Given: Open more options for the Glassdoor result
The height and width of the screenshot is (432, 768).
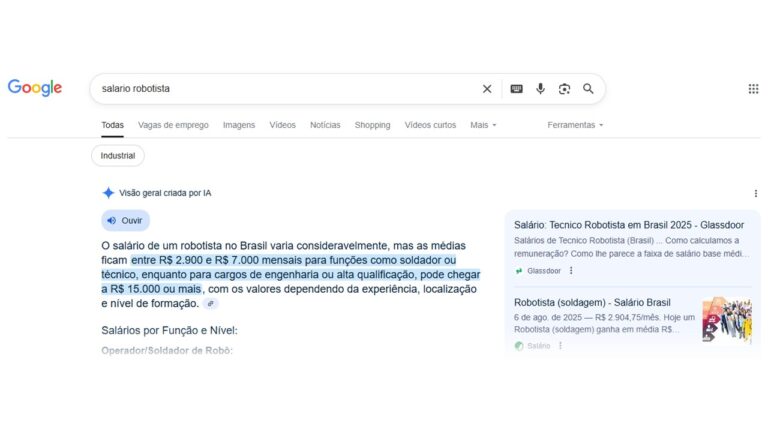Looking at the screenshot, I should (571, 270).
